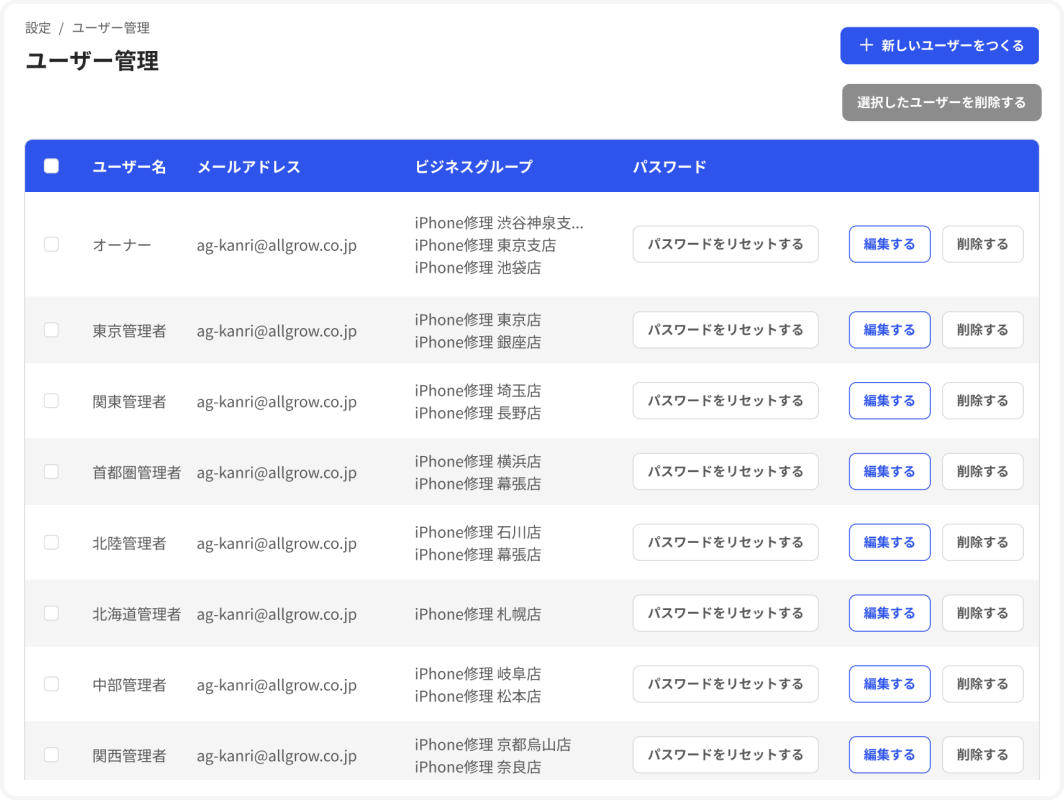This screenshot has width=1064, height=800.
Task: Click 削除する for 関東管理者
Action: coord(982,400)
